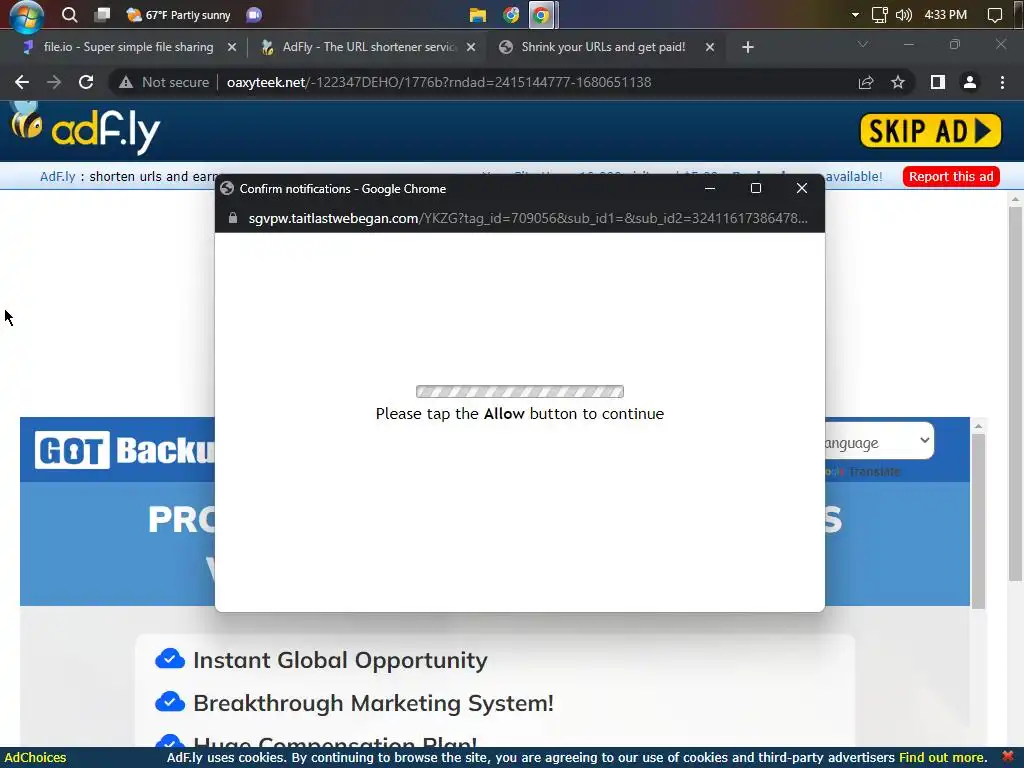Open the purple chat icon in taskbar
Viewport: 1024px width, 768px height.
pyautogui.click(x=254, y=15)
